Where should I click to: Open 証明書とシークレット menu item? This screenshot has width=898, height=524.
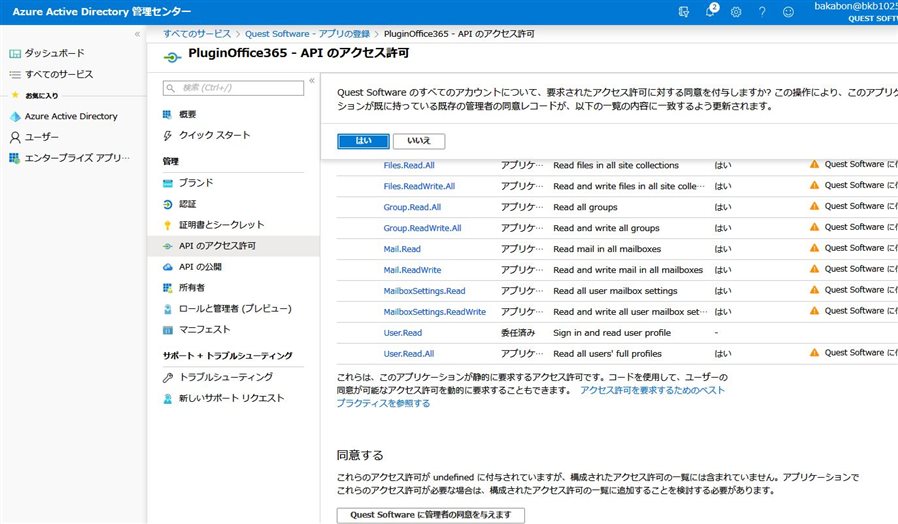point(221,225)
